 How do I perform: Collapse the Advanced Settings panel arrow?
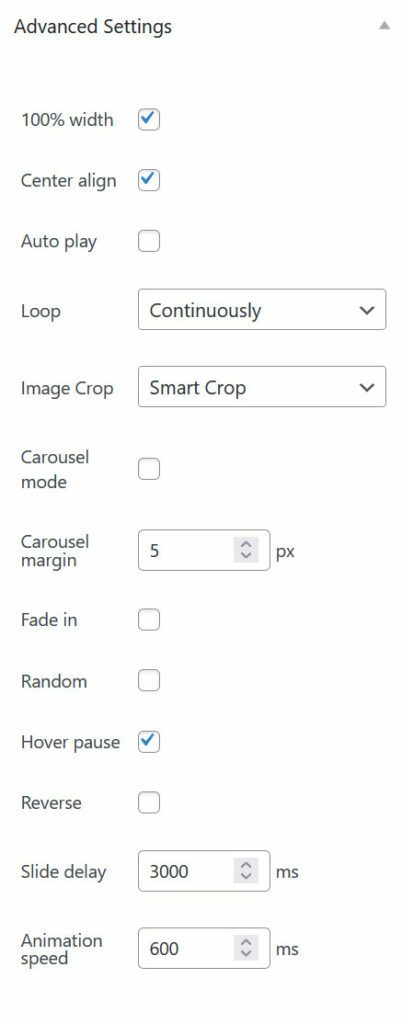click(x=383, y=27)
